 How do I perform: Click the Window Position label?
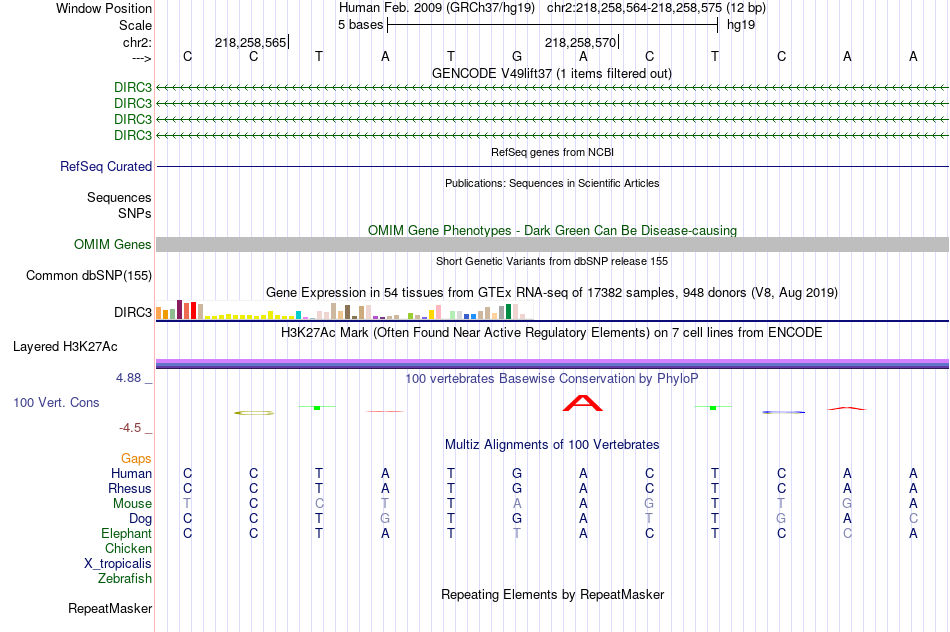tap(104, 8)
